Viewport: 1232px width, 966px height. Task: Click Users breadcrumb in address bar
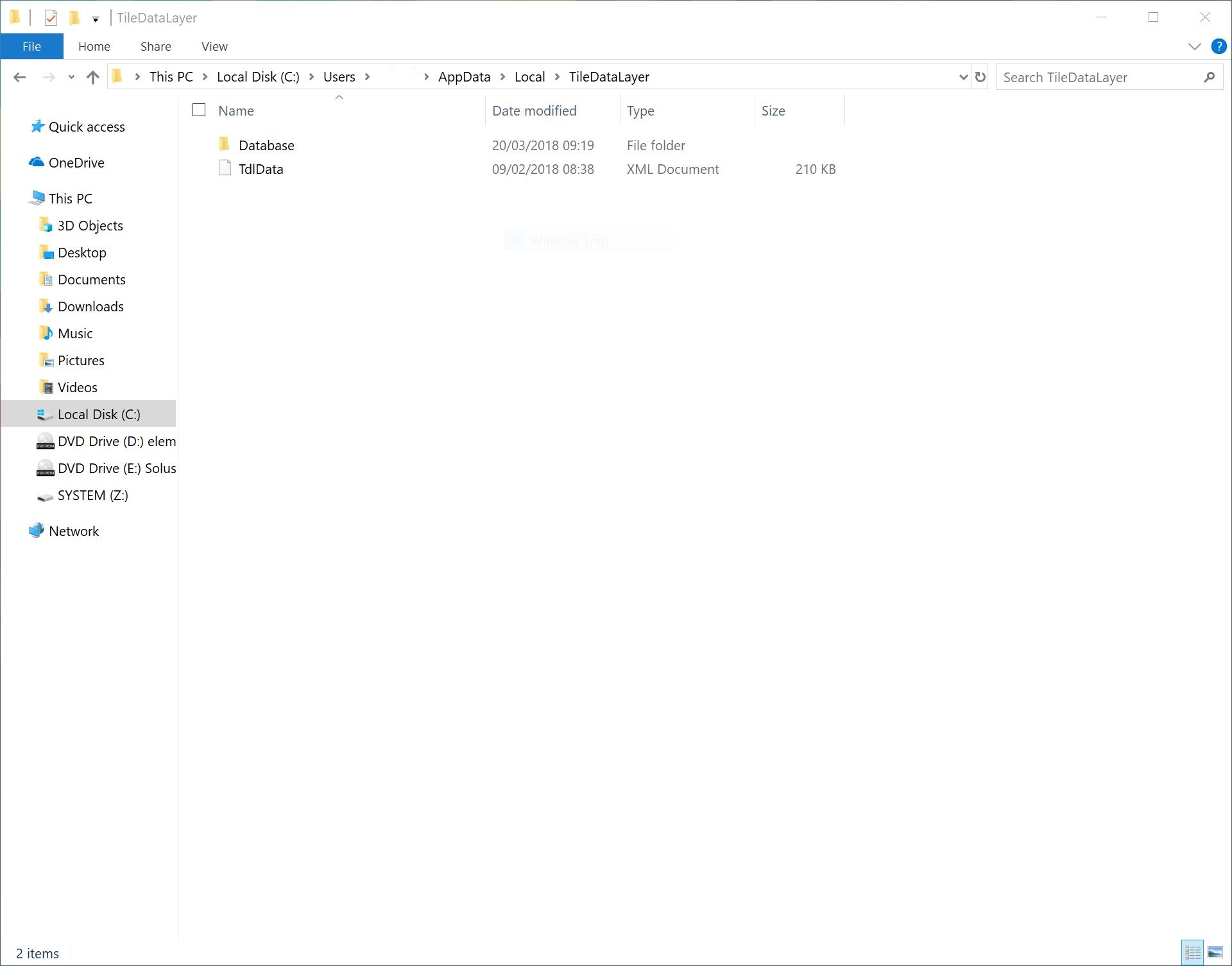(339, 77)
